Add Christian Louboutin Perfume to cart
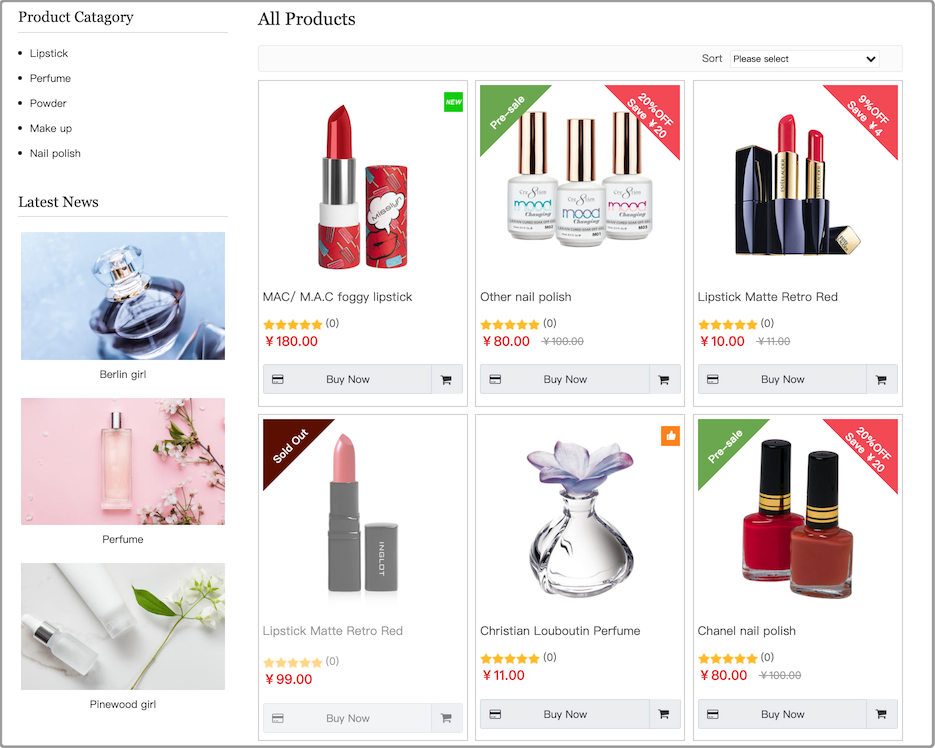Image resolution: width=935 pixels, height=748 pixels. pyautogui.click(x=664, y=714)
